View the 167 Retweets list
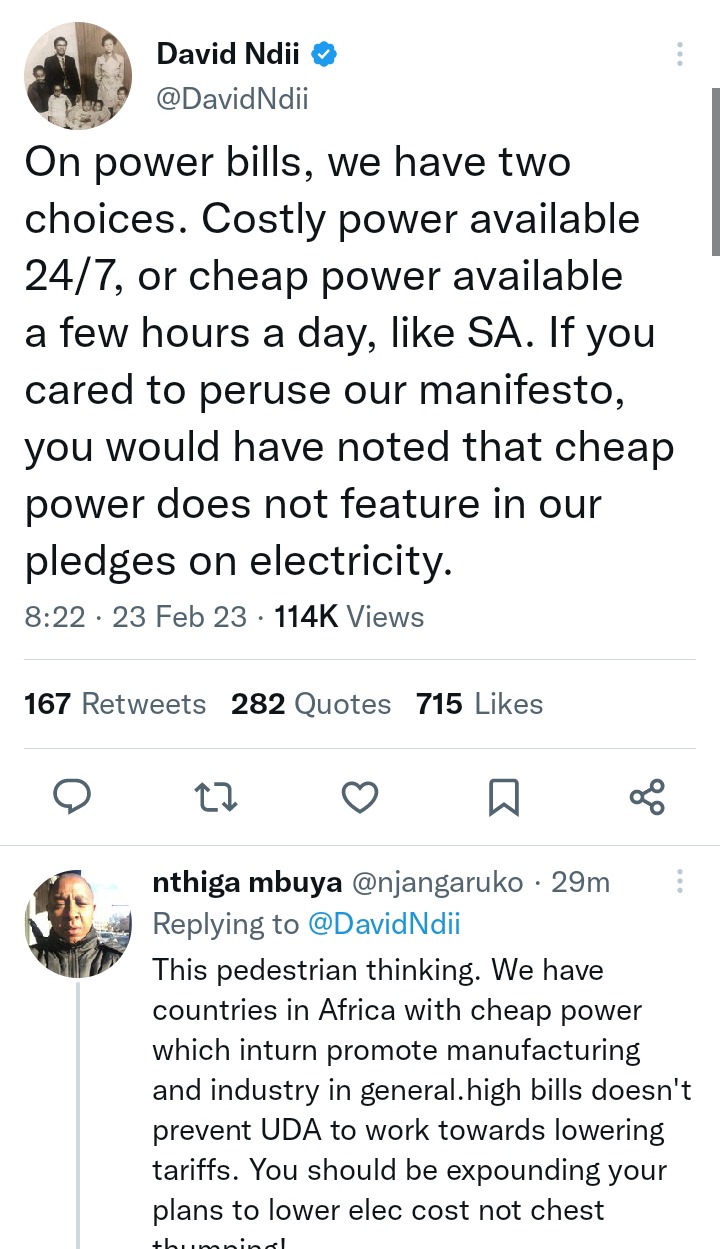This screenshot has height=1249, width=720. (x=115, y=704)
